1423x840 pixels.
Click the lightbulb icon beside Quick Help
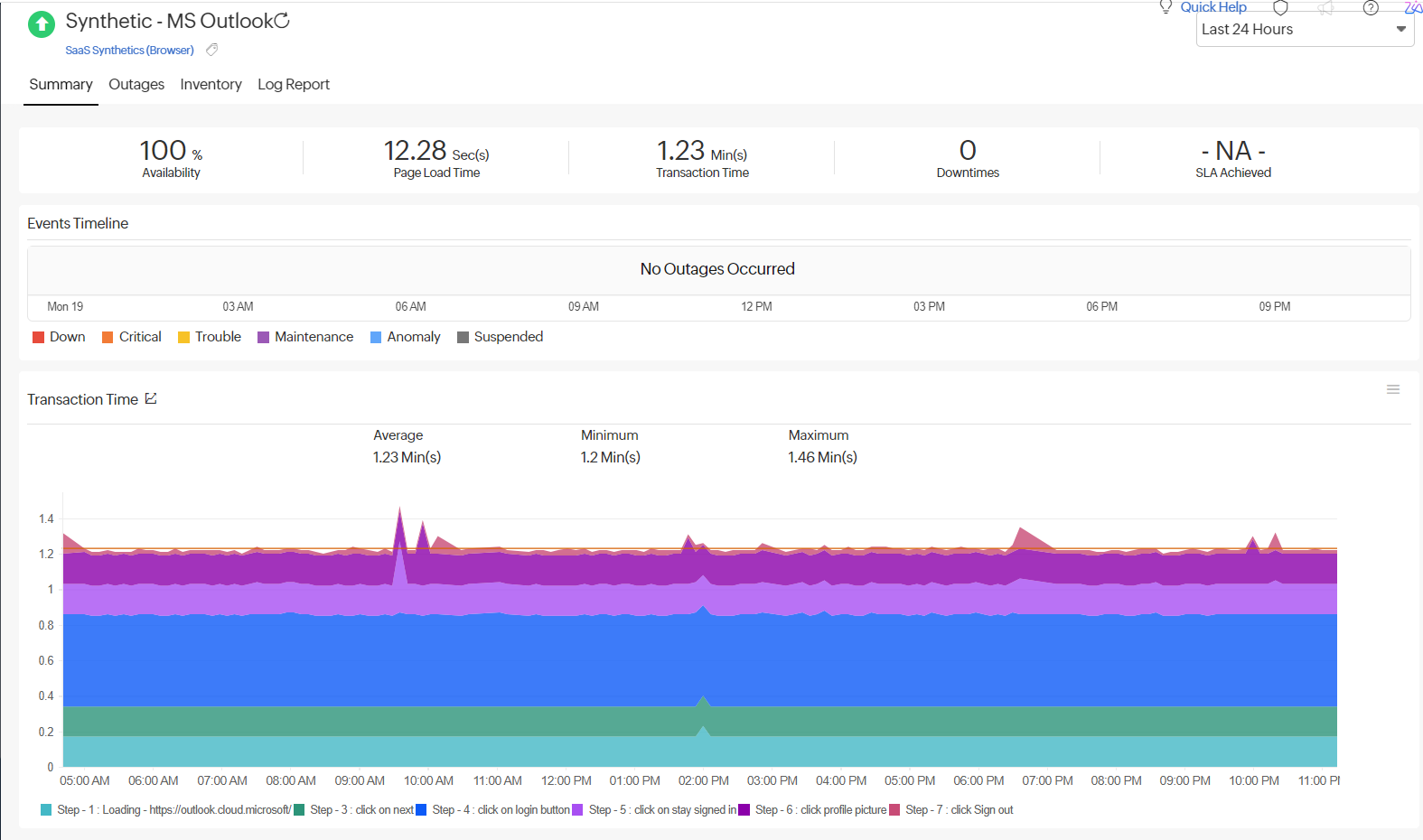click(1166, 7)
